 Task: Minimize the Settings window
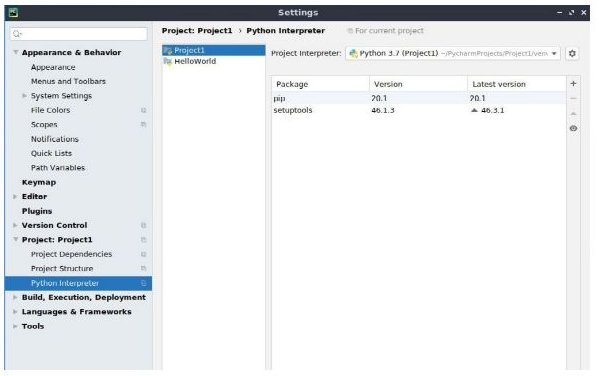(559, 13)
